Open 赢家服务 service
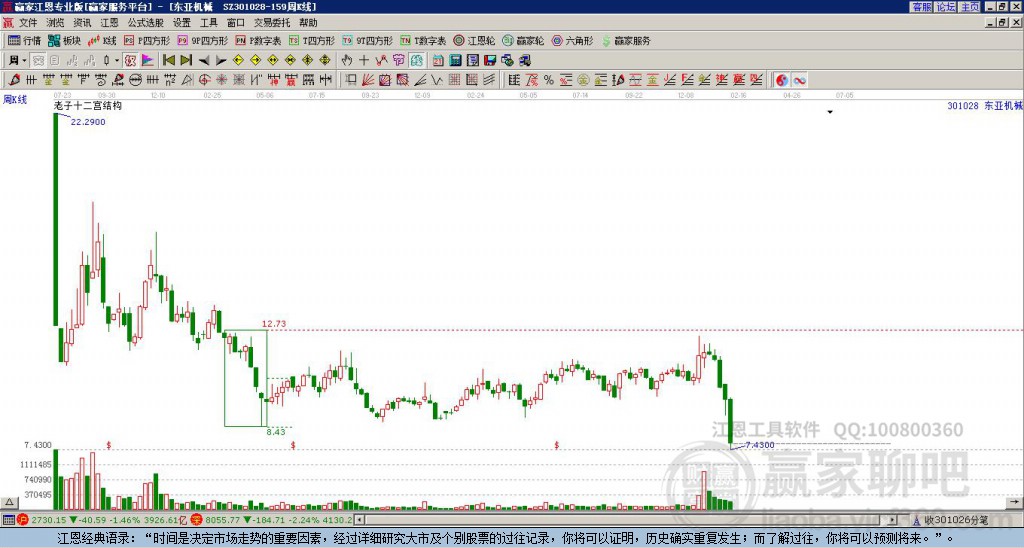The height and width of the screenshot is (548, 1024). tap(626, 40)
